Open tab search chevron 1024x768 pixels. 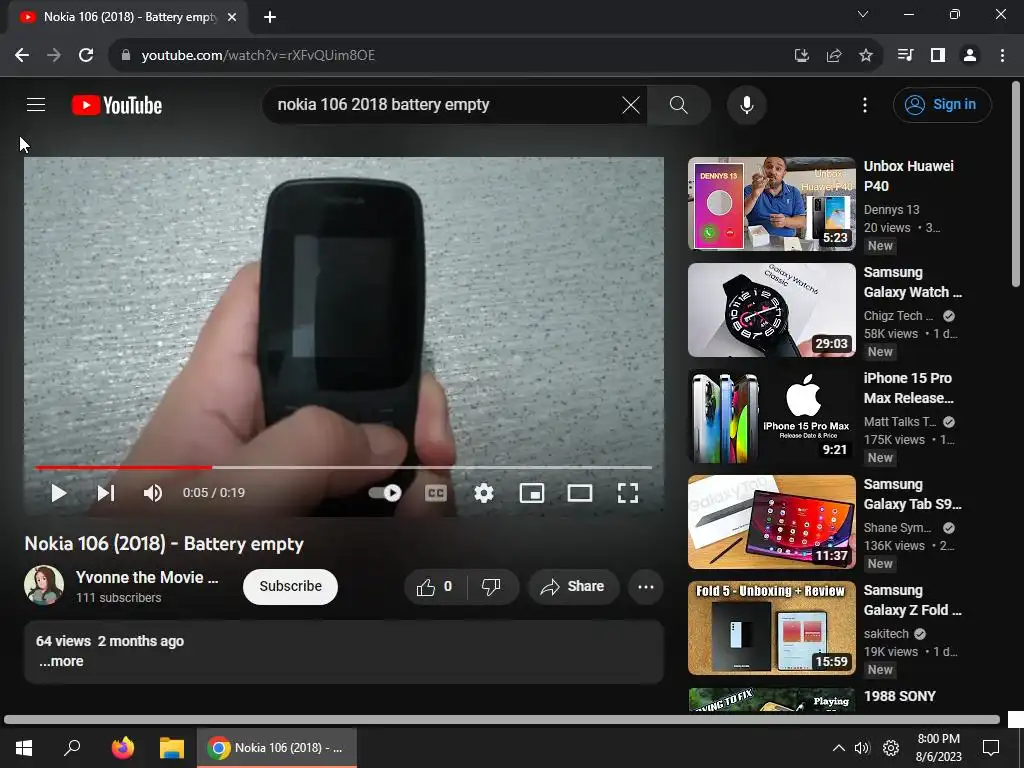pyautogui.click(x=863, y=14)
